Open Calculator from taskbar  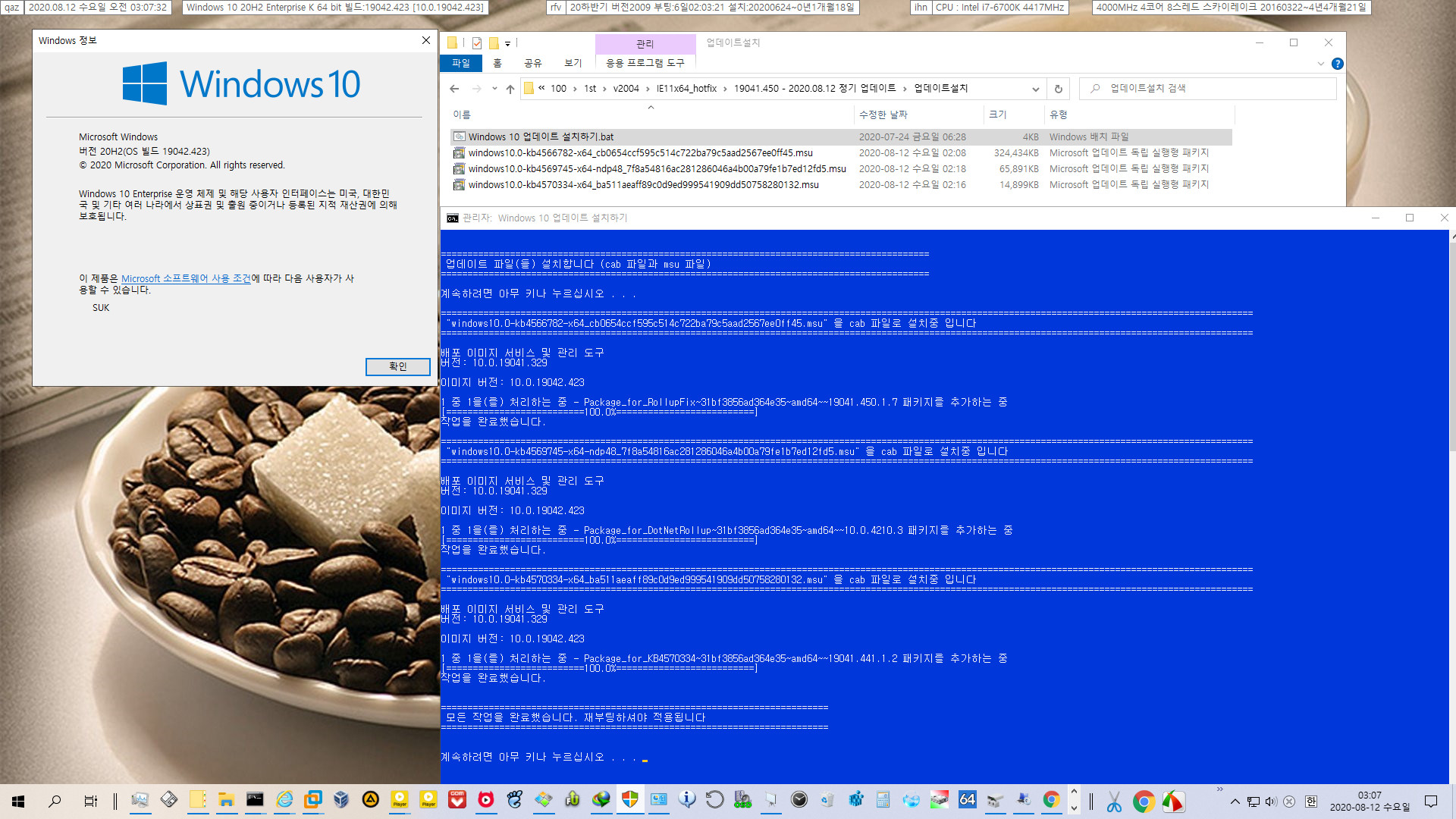(x=883, y=800)
